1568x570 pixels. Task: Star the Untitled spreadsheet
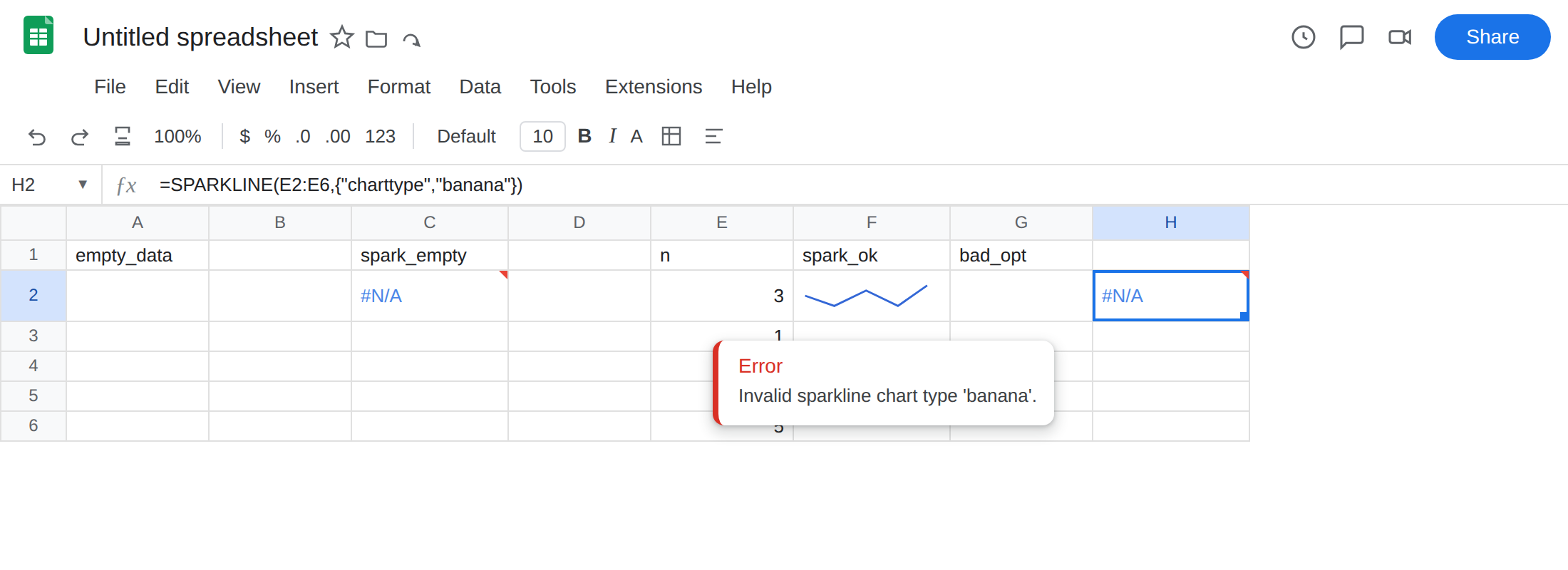[x=342, y=37]
